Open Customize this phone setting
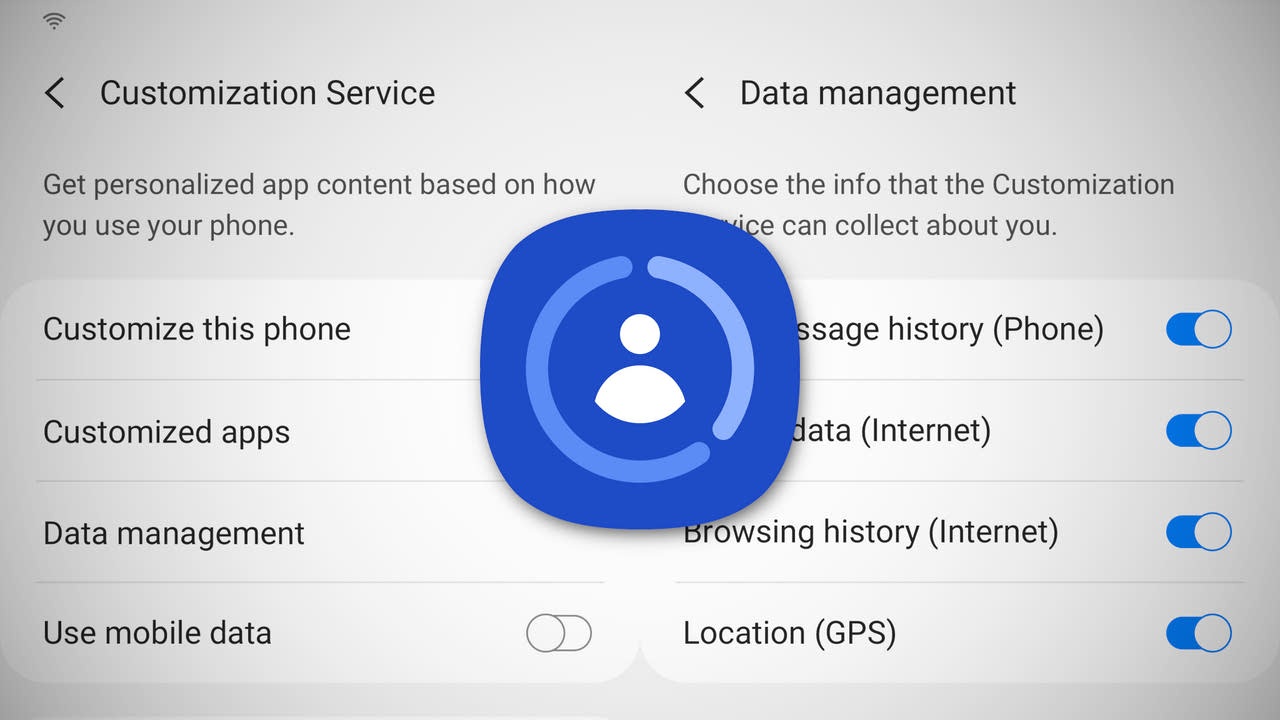The width and height of the screenshot is (1280, 720). click(x=262, y=329)
